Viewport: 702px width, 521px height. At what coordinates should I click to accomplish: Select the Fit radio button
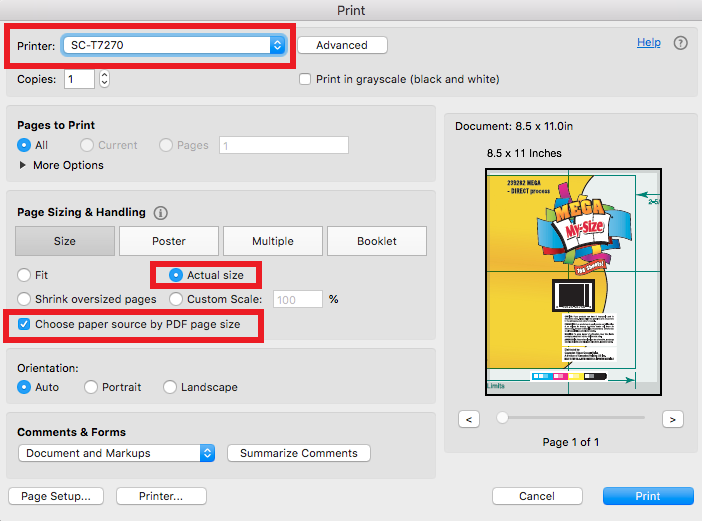24,275
